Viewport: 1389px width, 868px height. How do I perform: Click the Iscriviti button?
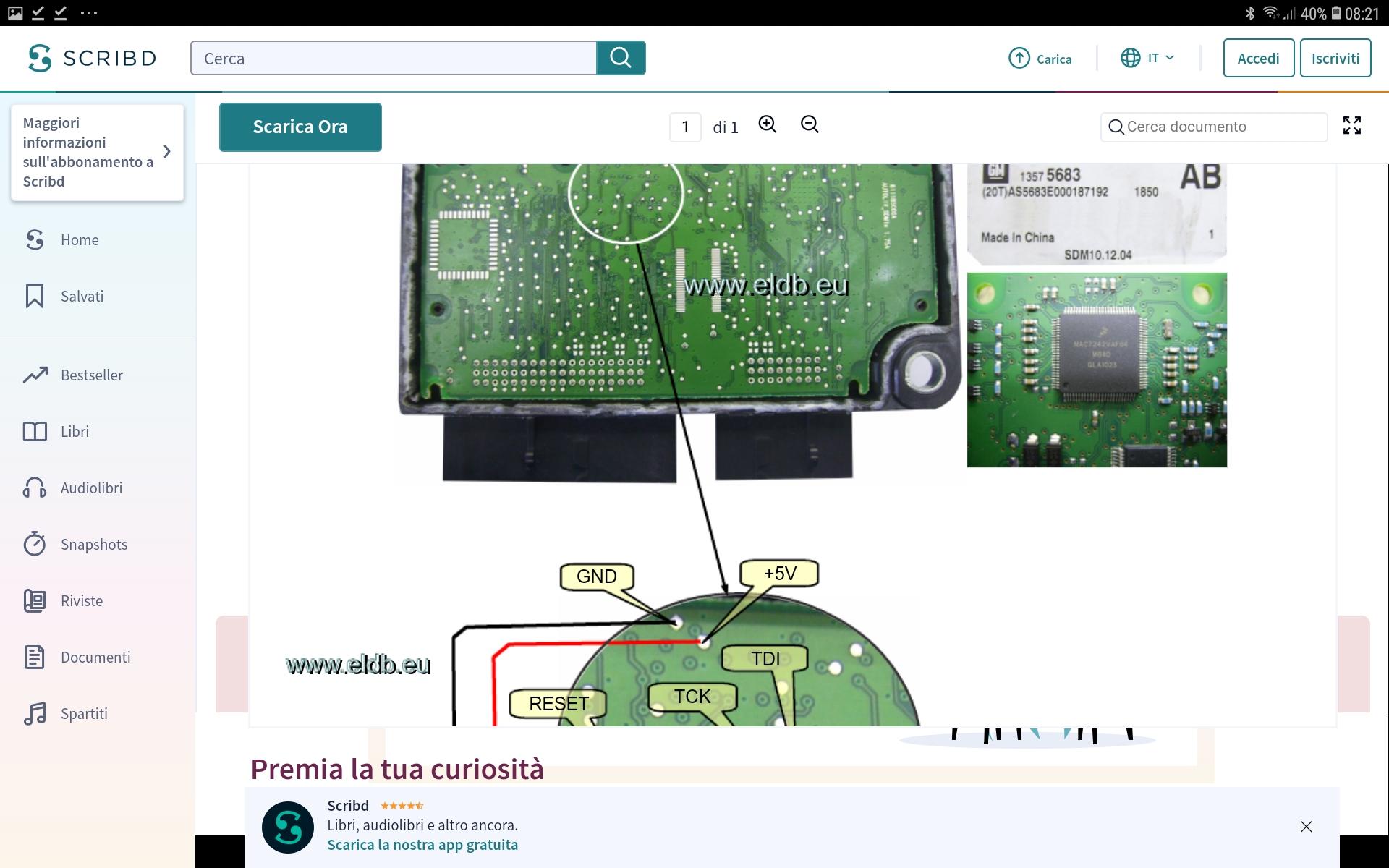pos(1335,58)
